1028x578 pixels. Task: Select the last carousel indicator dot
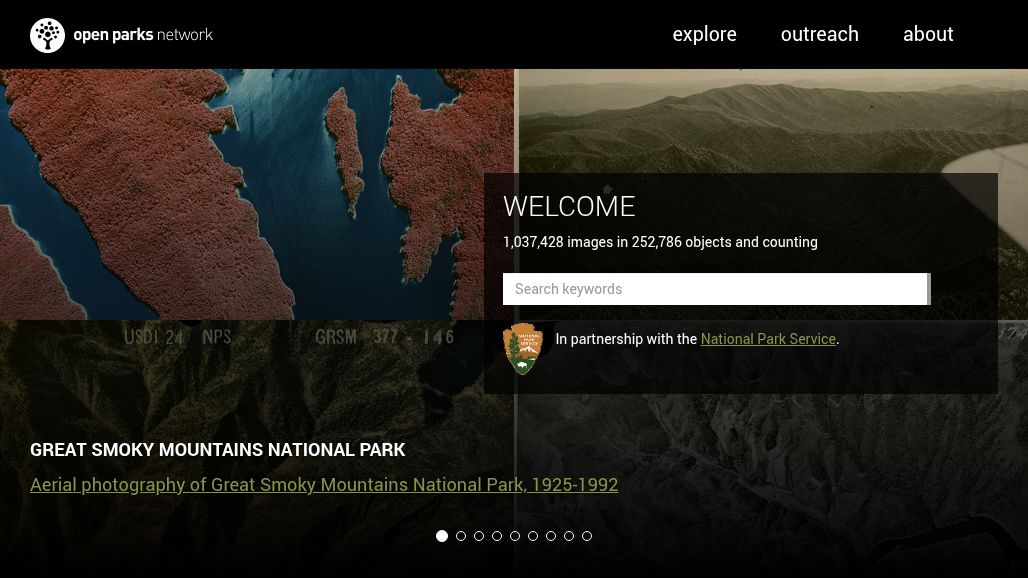point(587,536)
